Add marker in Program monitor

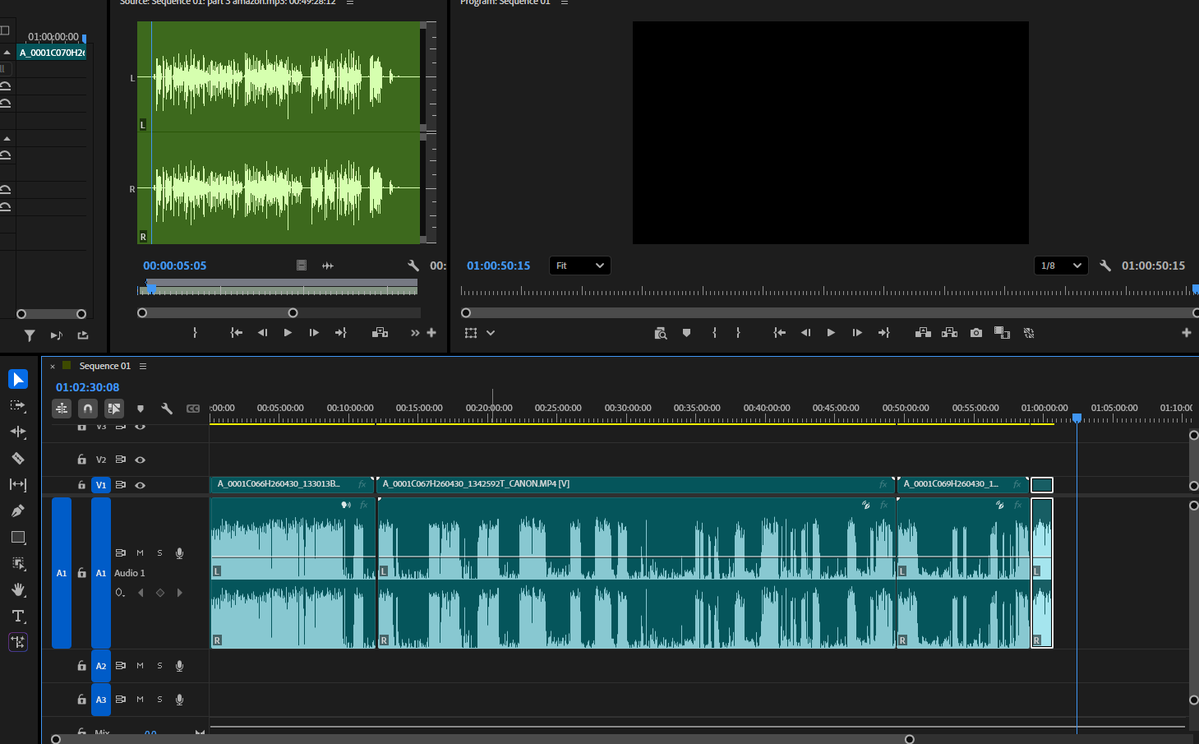click(686, 333)
